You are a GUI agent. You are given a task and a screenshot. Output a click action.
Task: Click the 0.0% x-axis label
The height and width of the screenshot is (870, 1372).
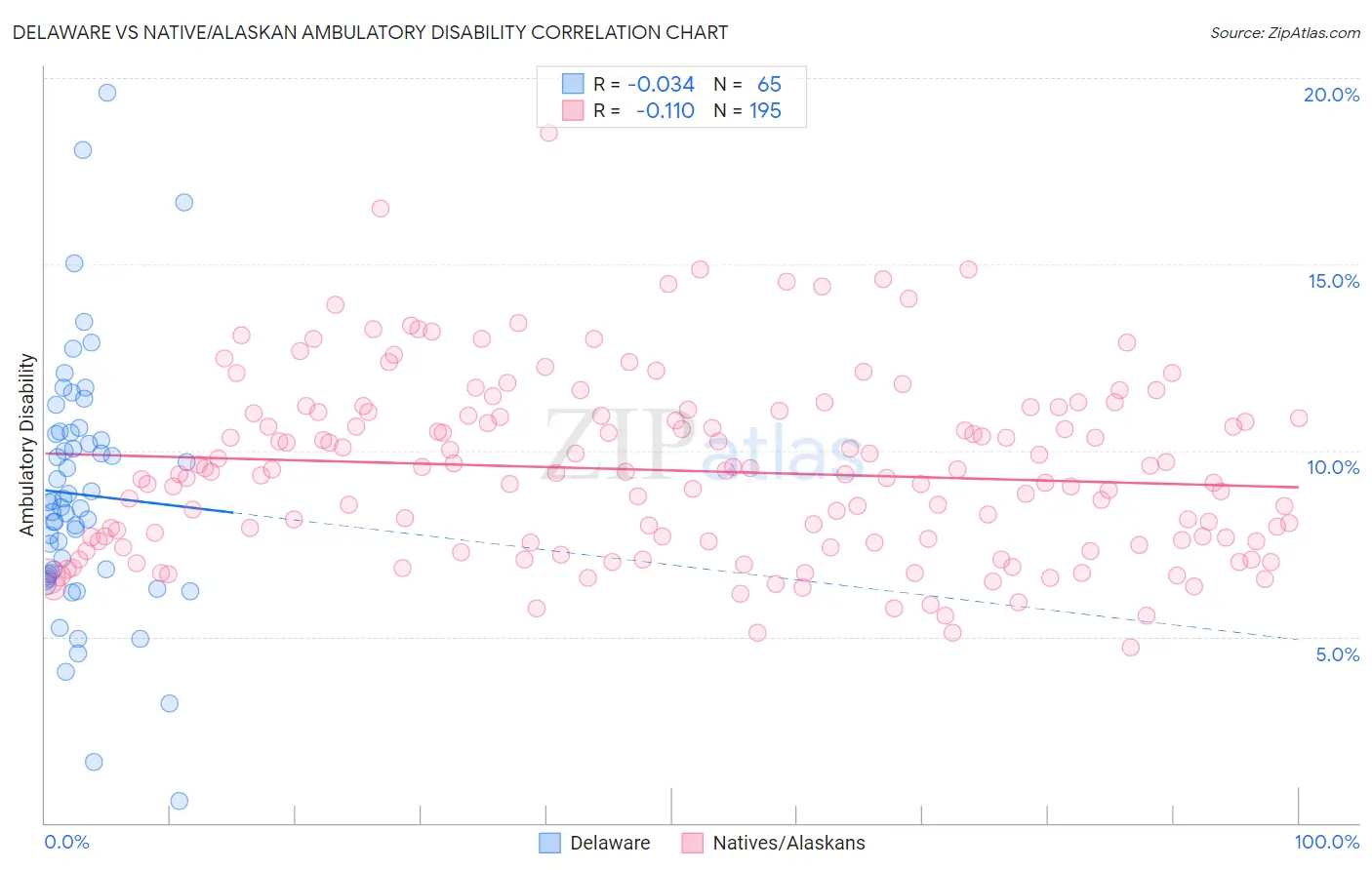67,842
